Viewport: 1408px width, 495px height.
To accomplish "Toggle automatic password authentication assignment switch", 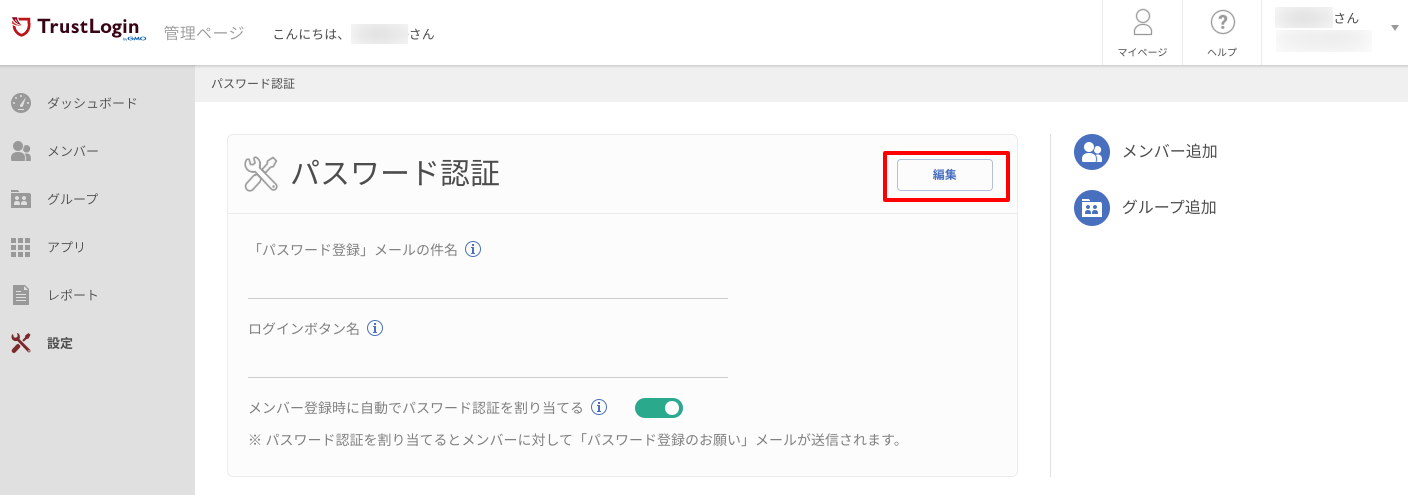I will (659, 408).
